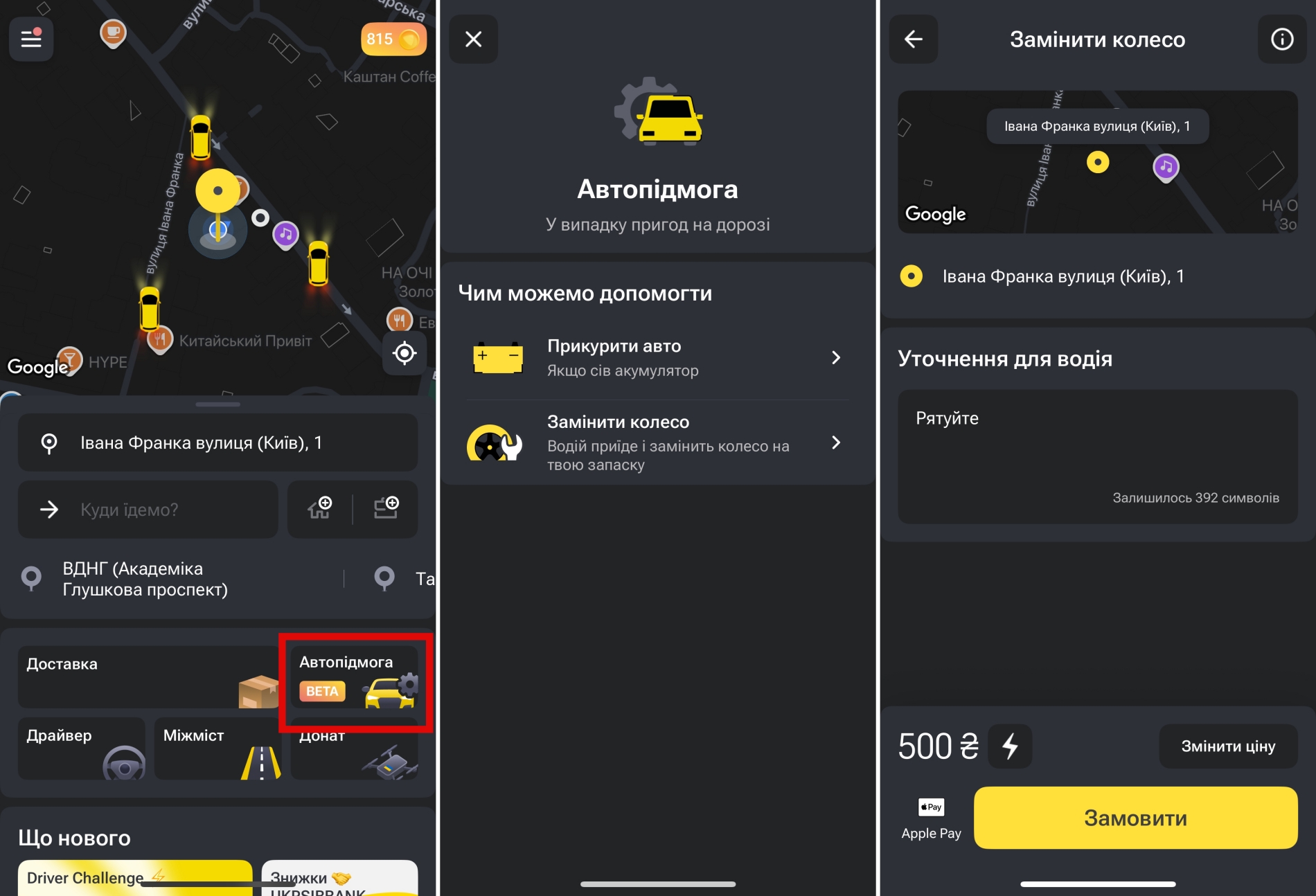Center map with the locate-me icon
Image resolution: width=1316 pixels, height=896 pixels.
(404, 353)
